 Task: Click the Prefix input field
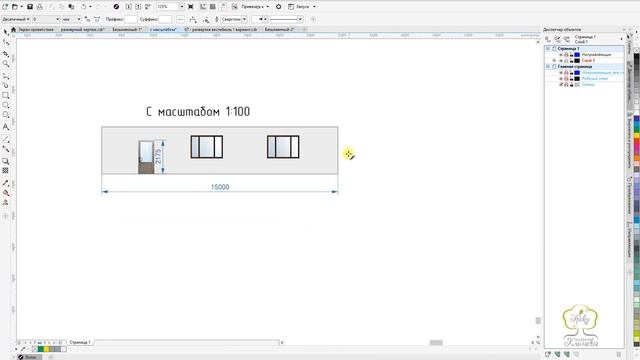click(x=131, y=19)
